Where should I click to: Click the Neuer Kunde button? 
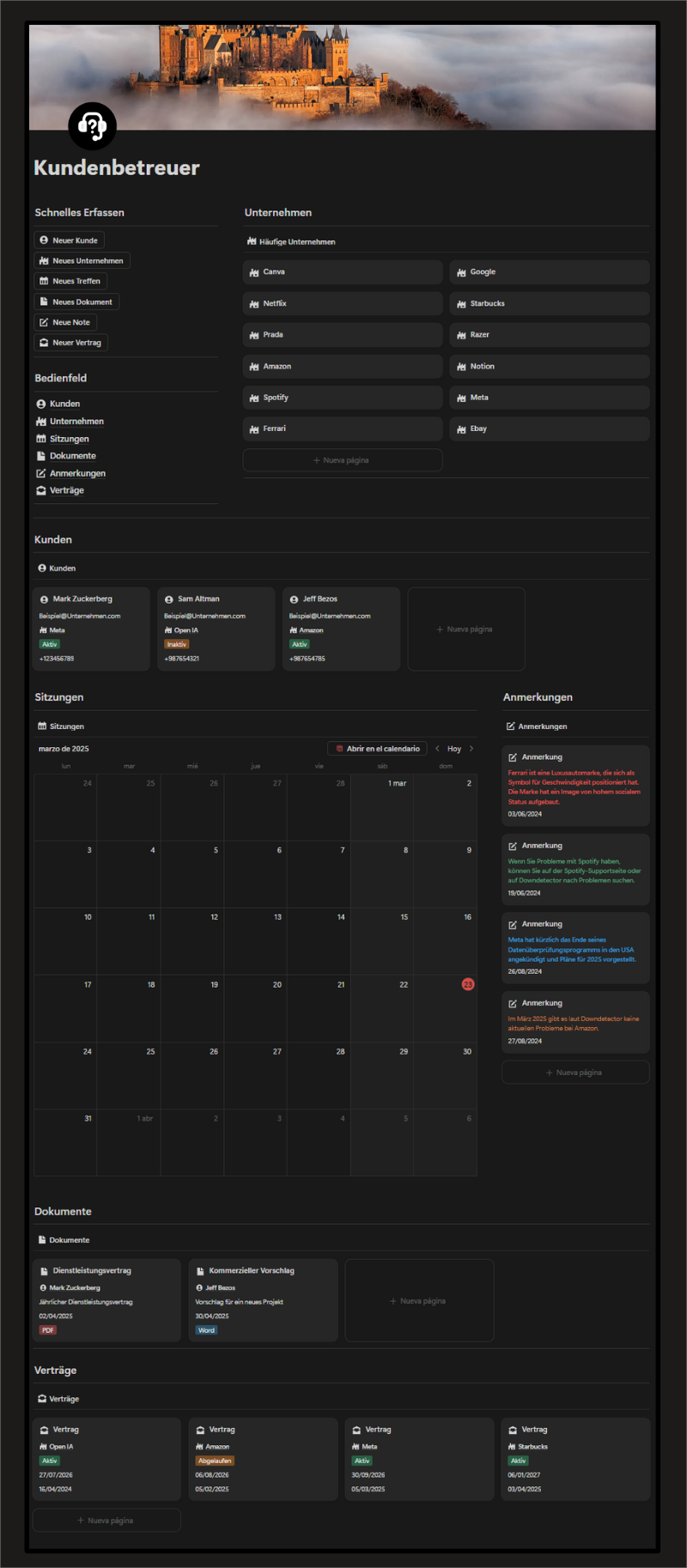(x=69, y=240)
